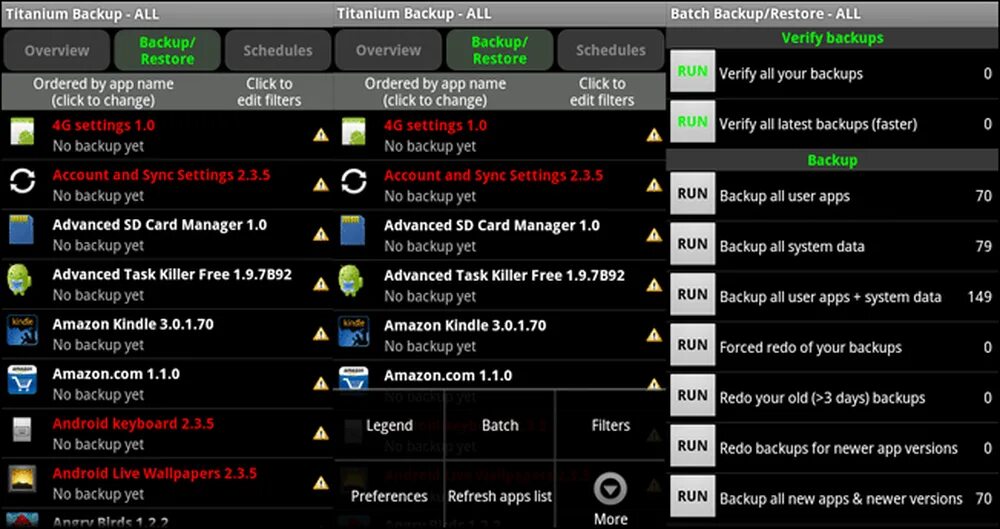Select 'Amazon Kindle 3.0.1.70' text in left screen

133,324
